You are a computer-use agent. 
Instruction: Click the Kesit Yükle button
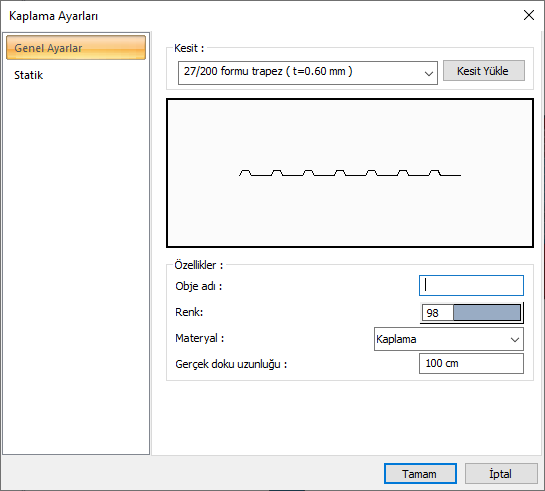tap(483, 71)
